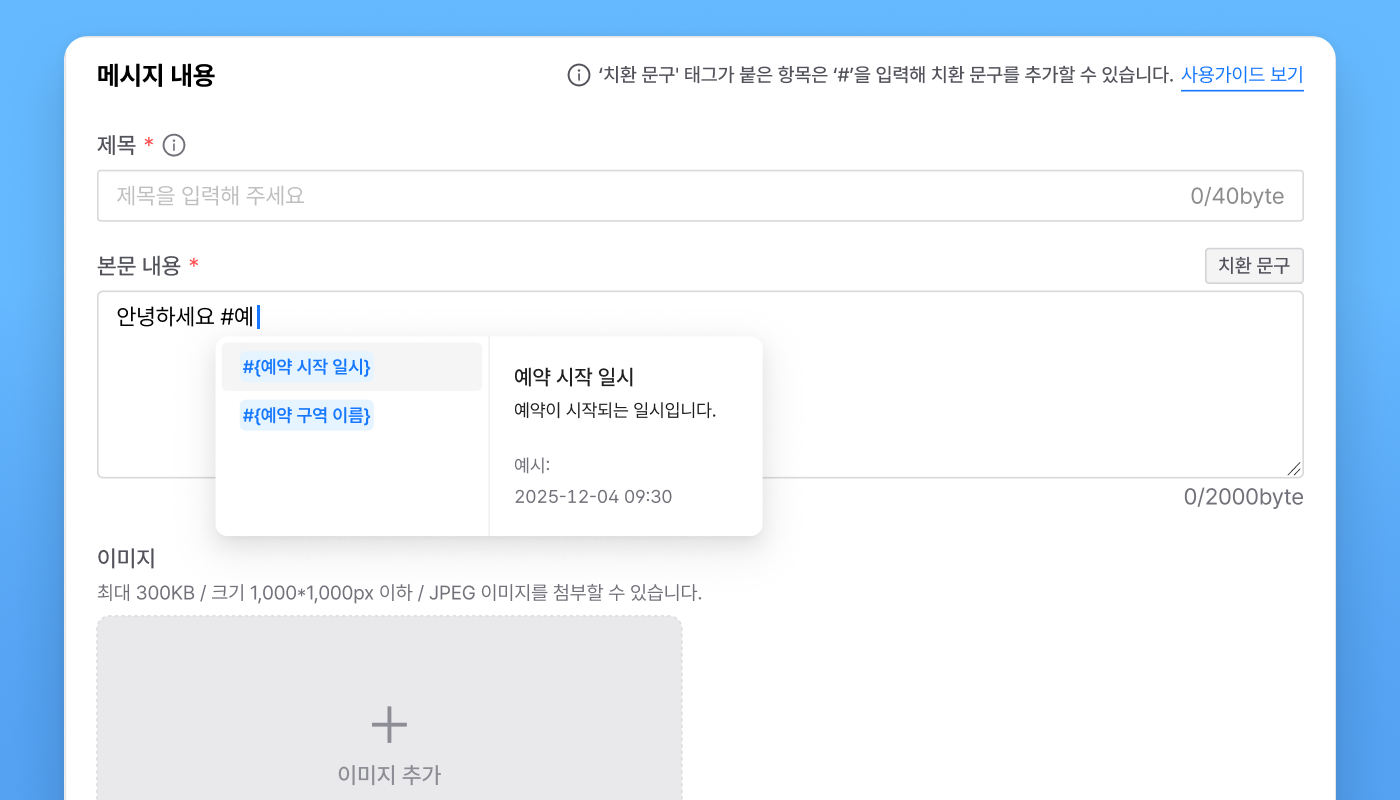Viewport: 1400px width, 800px height.
Task: Click the 이미지 section label
Action: (x=126, y=559)
